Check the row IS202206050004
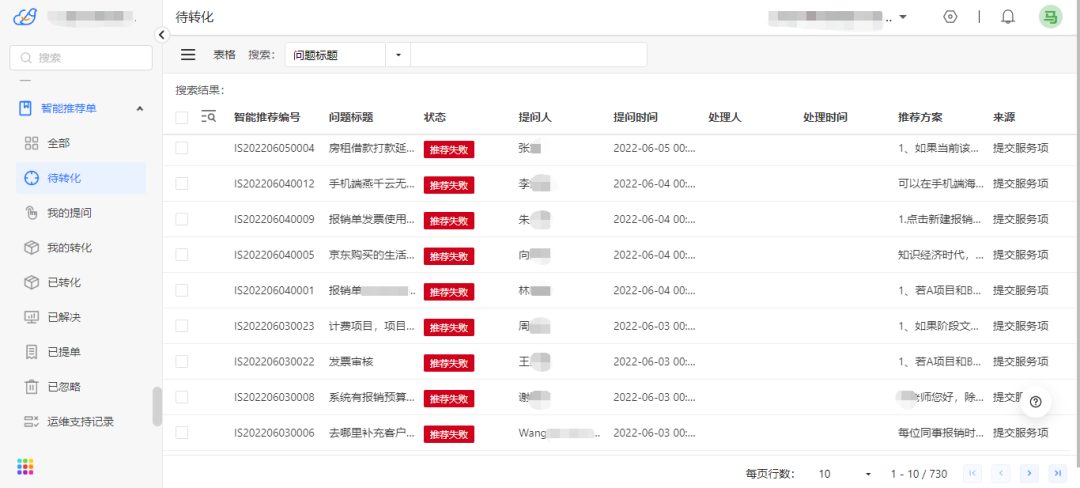Image resolution: width=1080 pixels, height=488 pixels. pos(182,148)
